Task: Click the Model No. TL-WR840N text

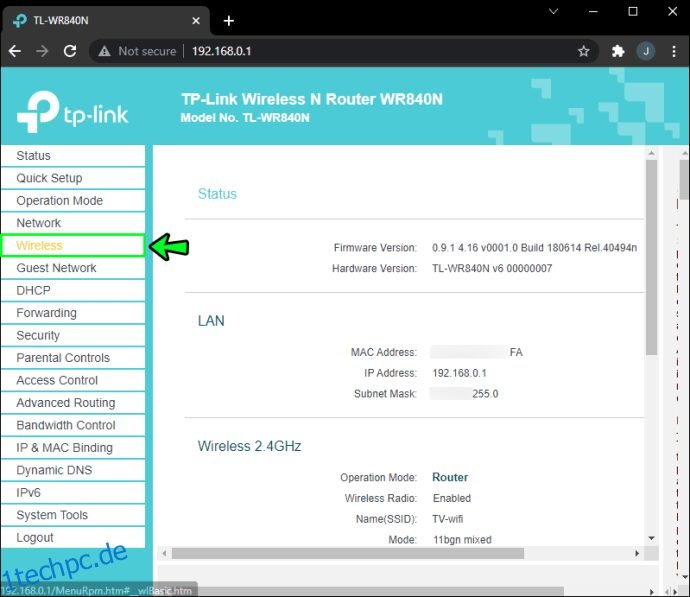Action: pos(245,118)
